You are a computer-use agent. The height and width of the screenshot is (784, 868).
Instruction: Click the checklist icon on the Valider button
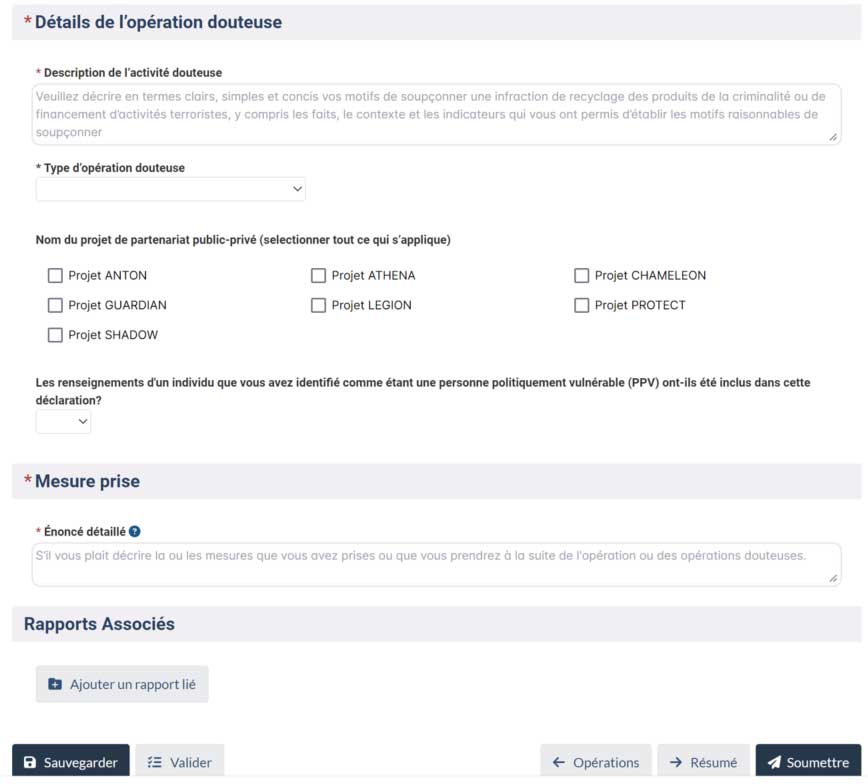point(156,761)
